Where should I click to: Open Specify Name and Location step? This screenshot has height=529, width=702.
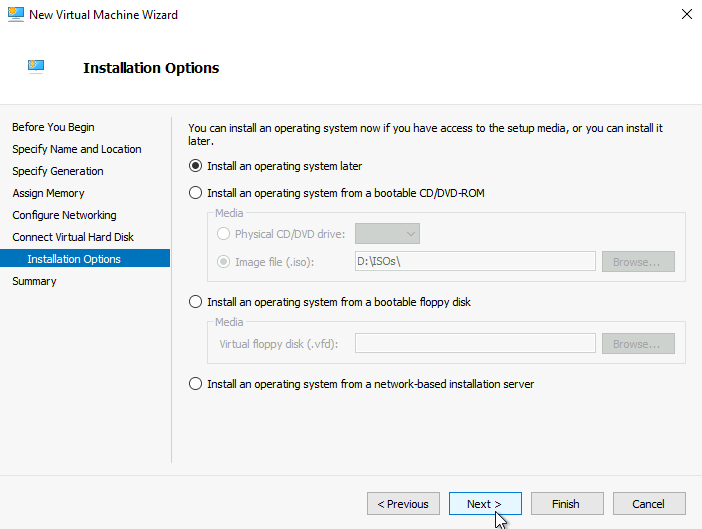pos(77,149)
